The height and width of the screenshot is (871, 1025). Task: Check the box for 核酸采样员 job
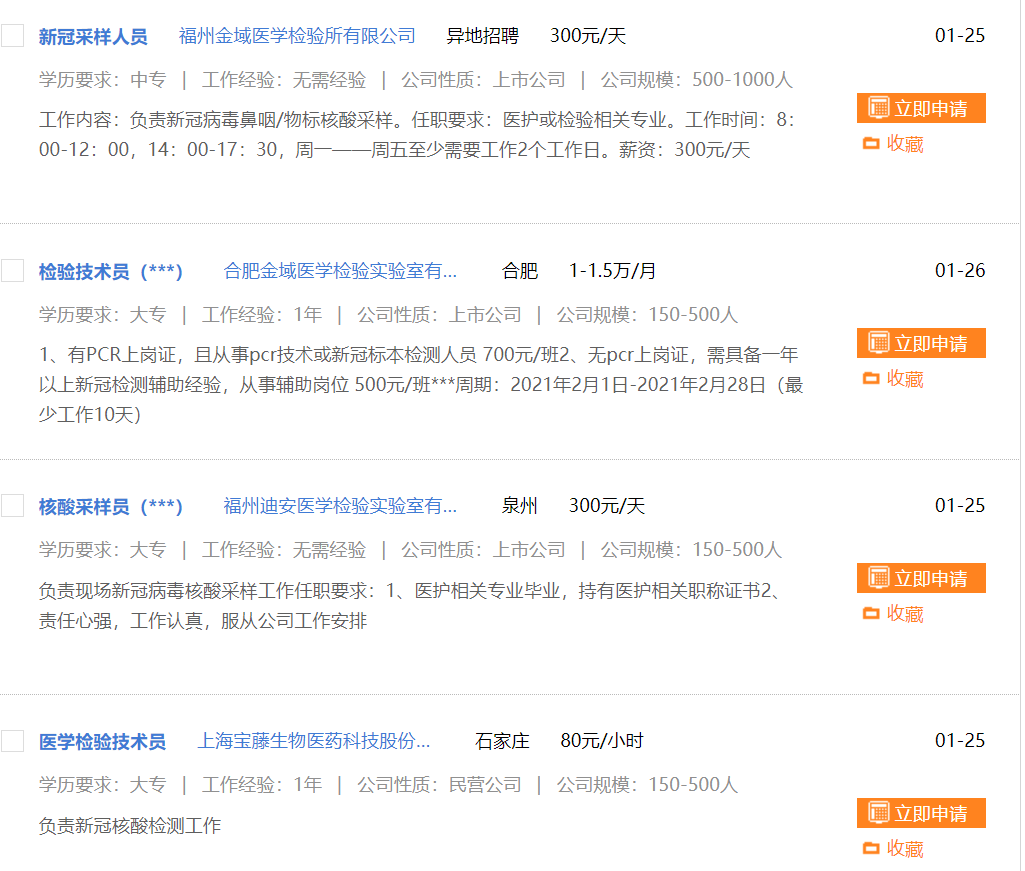12,506
